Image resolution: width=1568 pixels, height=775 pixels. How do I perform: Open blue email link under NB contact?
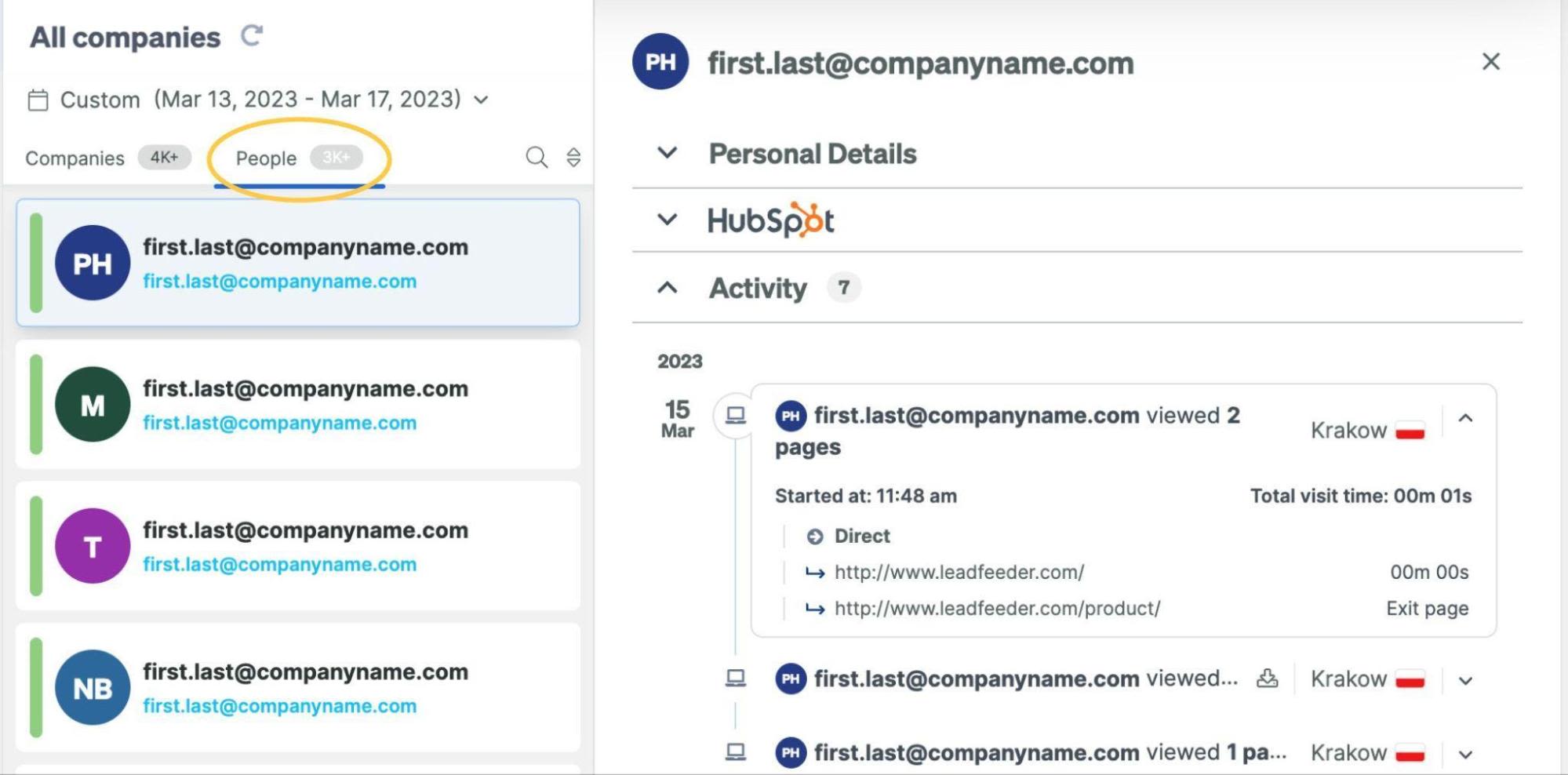pos(279,706)
